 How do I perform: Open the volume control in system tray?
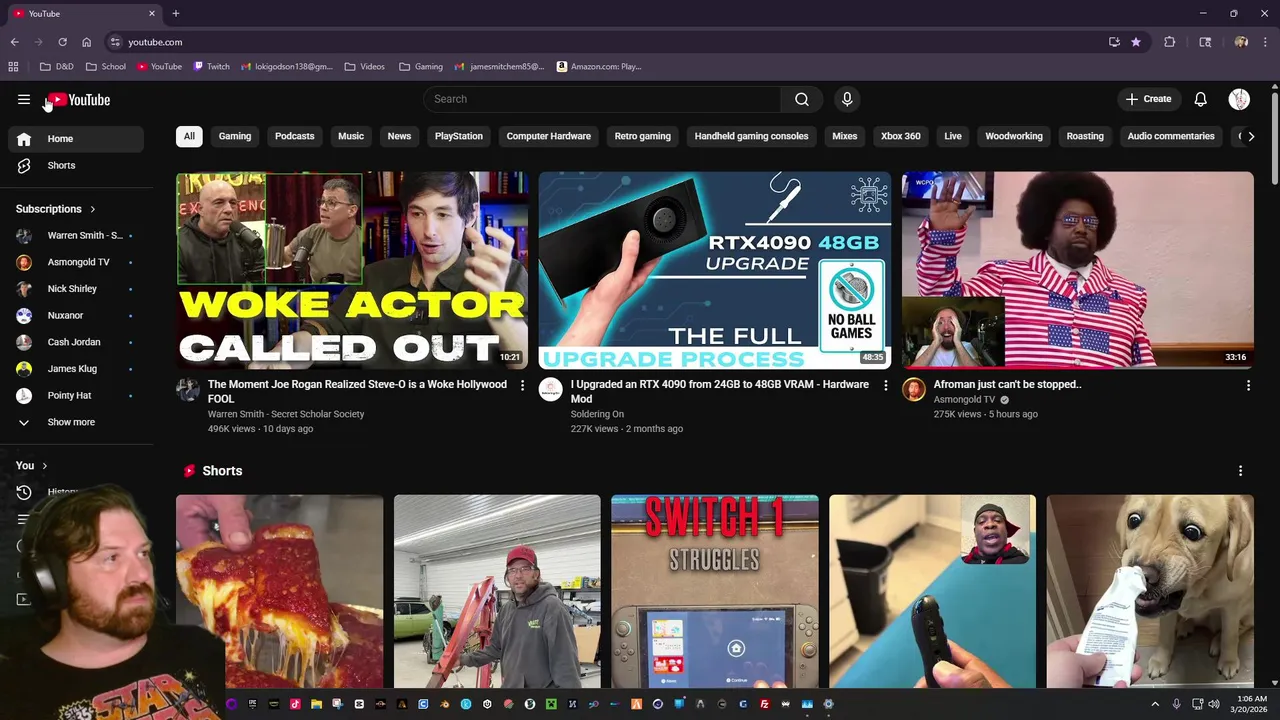[x=1213, y=704]
